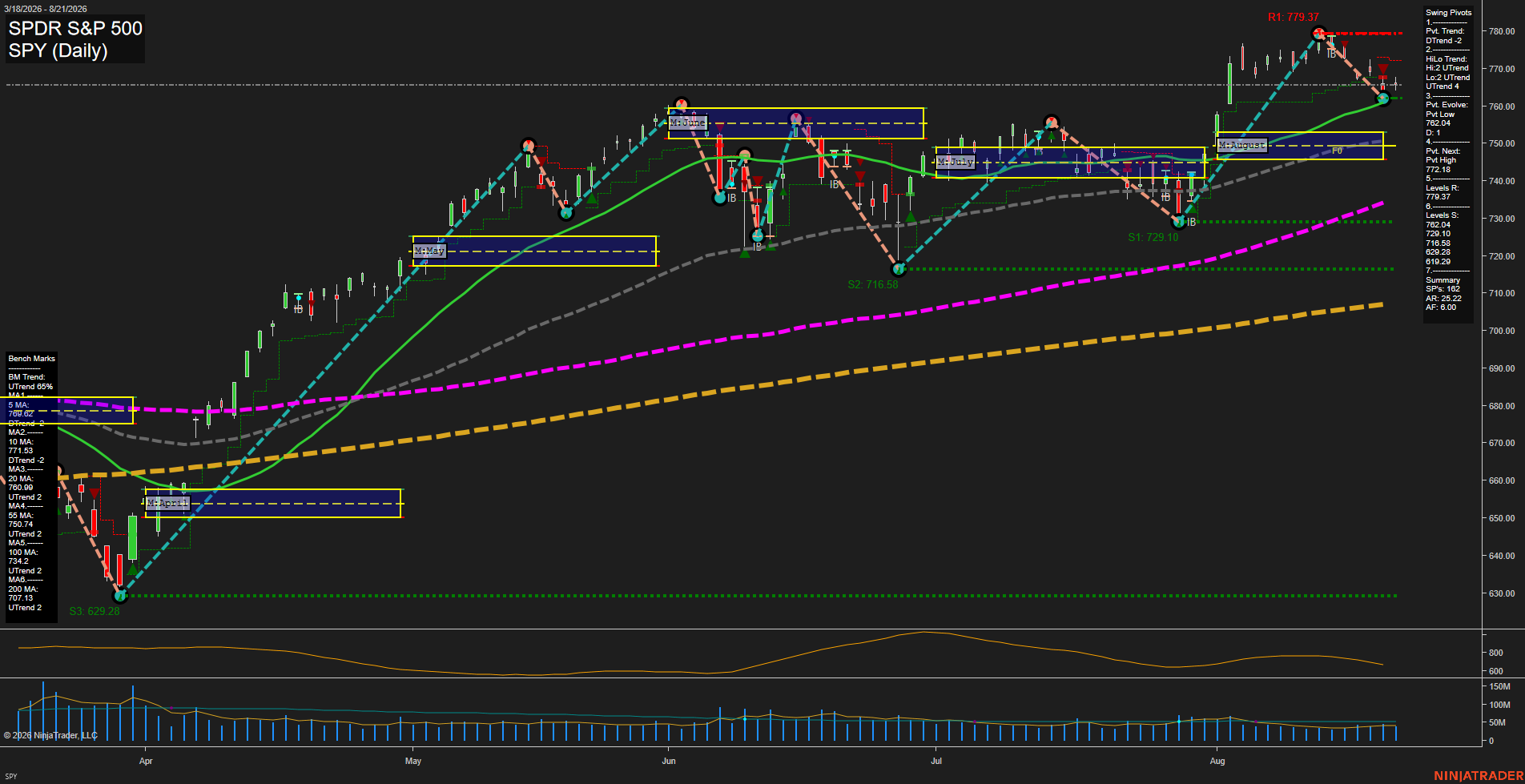
Task: Click the 50M volume axis label
Action: pyautogui.click(x=1497, y=722)
